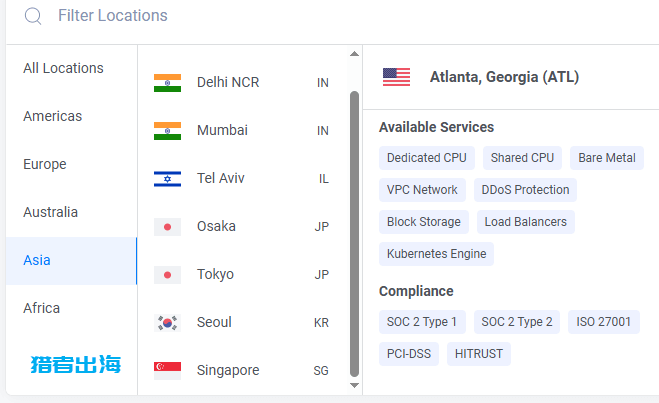Click the locations list scrollbar thumb
This screenshot has height=403, width=659.
354,234
